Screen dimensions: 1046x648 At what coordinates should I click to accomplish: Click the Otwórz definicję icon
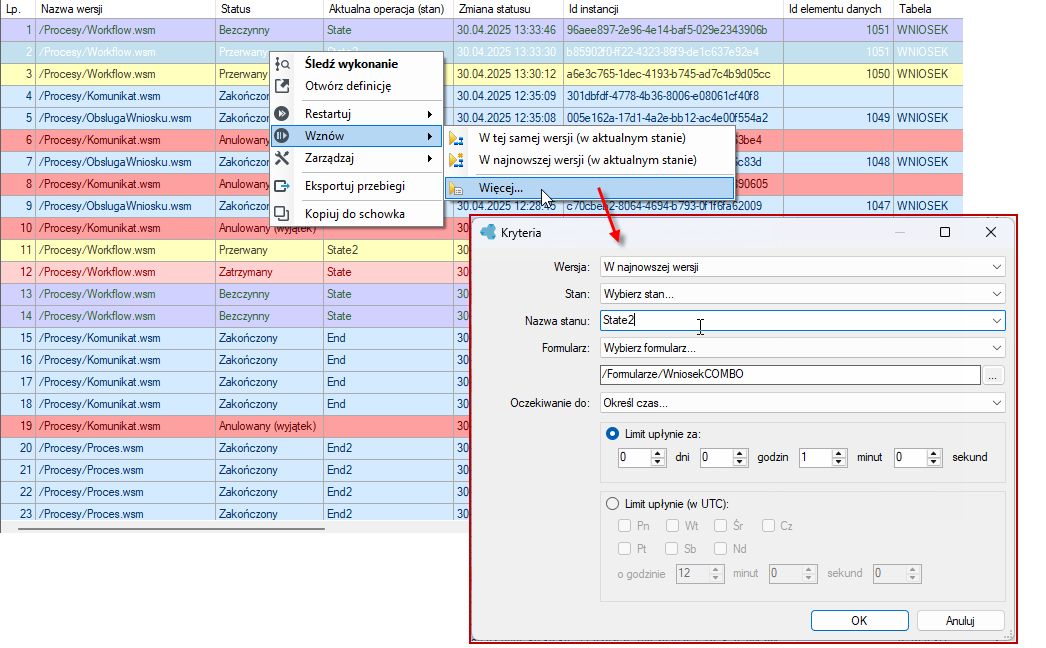(282, 86)
